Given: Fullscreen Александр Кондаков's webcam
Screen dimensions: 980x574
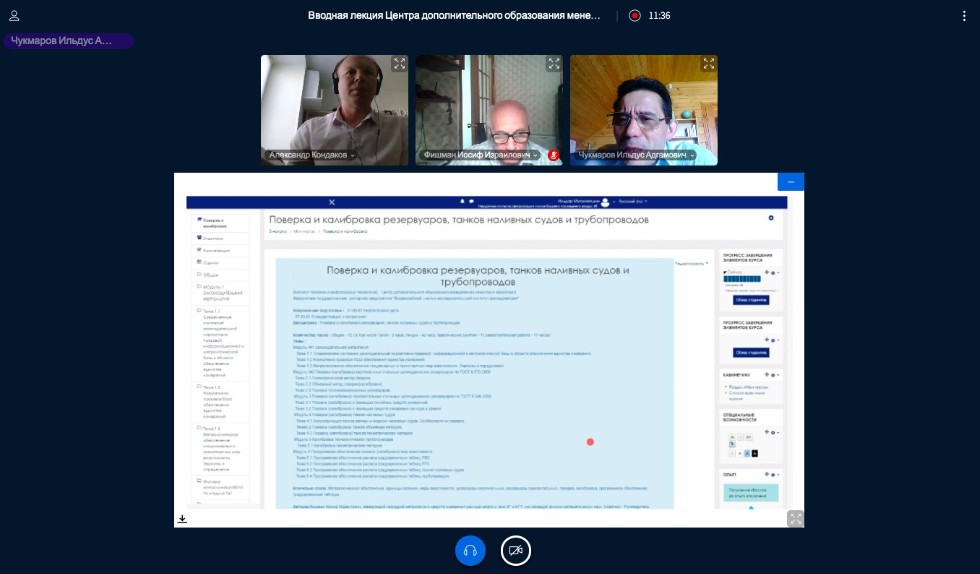Looking at the screenshot, I should [399, 64].
